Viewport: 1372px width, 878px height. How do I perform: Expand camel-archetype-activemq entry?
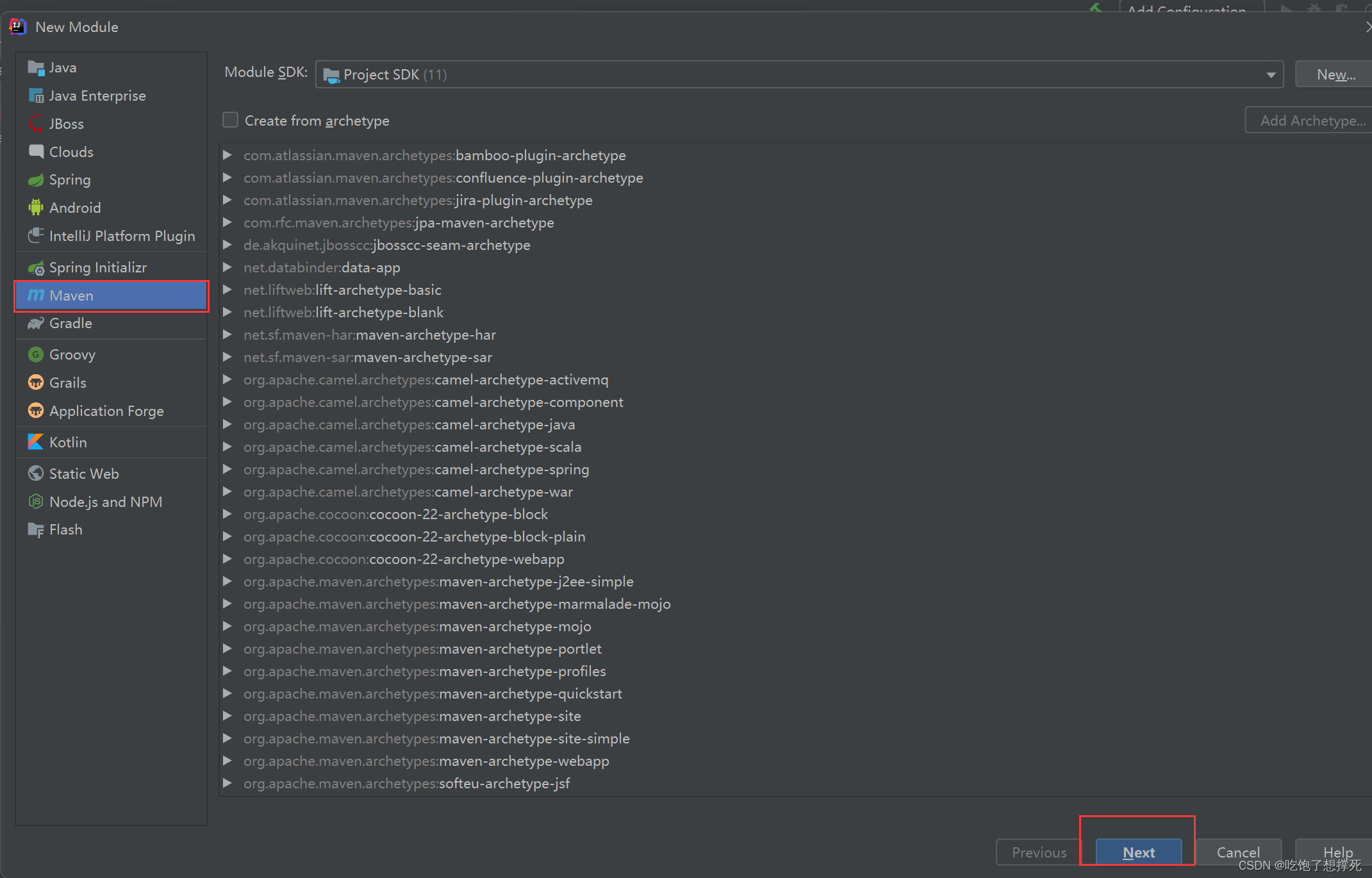pyautogui.click(x=227, y=379)
